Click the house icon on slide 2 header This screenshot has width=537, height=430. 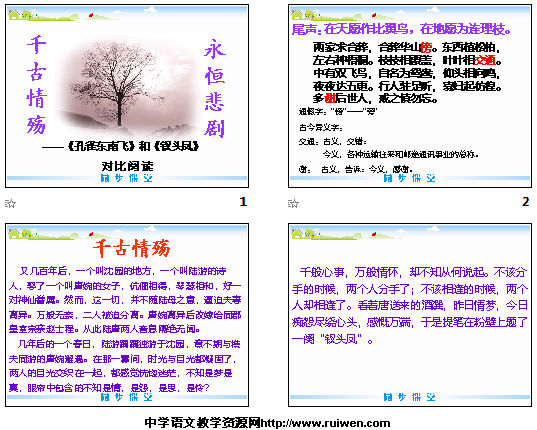297,15
